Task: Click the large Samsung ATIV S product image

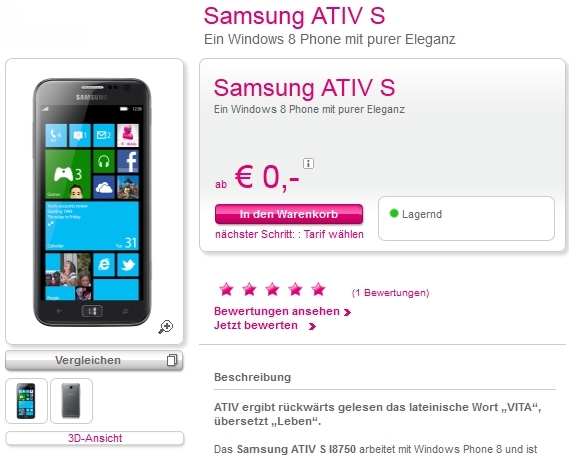Action: point(92,202)
